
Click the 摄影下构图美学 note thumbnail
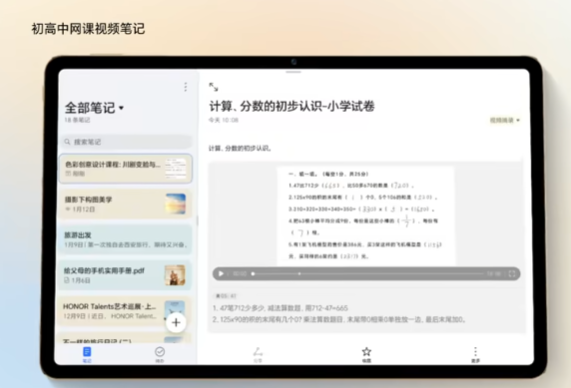176,204
